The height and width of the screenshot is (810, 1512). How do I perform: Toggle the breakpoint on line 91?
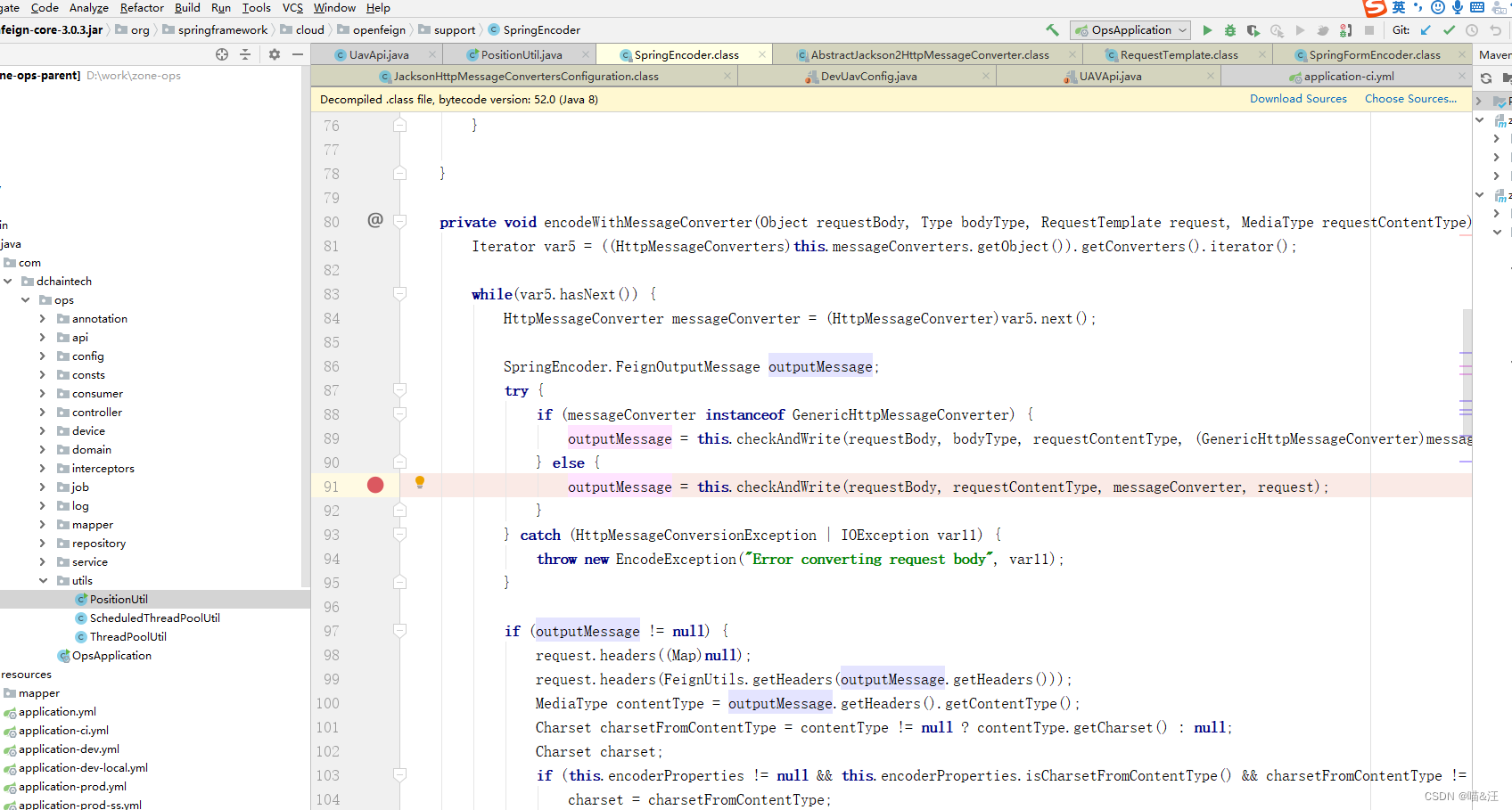click(x=375, y=485)
